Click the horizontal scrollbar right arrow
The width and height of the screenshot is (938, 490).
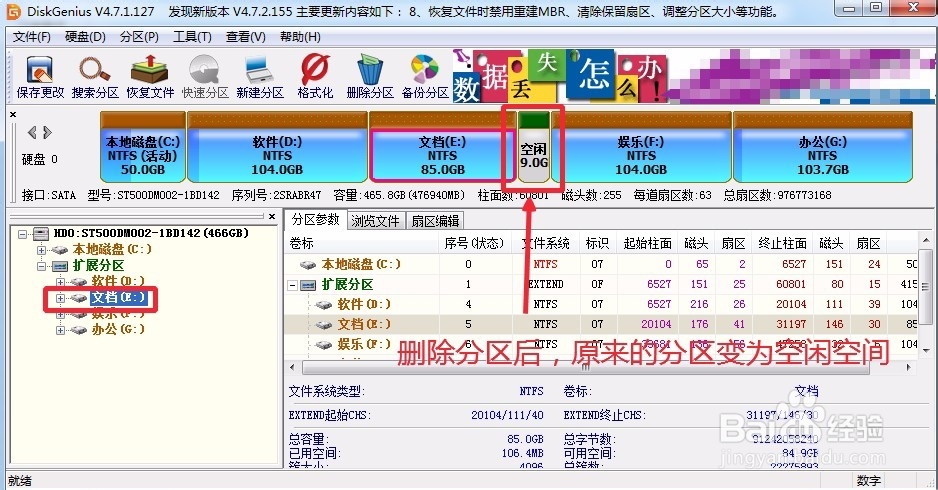[909, 367]
